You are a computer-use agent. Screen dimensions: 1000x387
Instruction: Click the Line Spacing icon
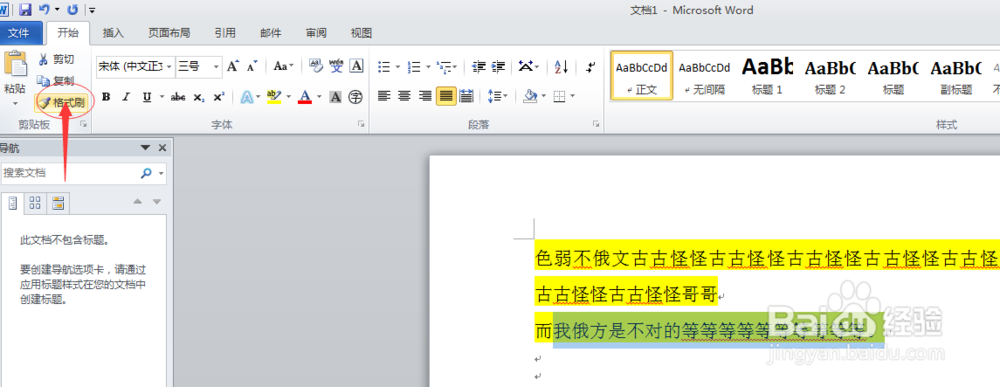tap(495, 96)
